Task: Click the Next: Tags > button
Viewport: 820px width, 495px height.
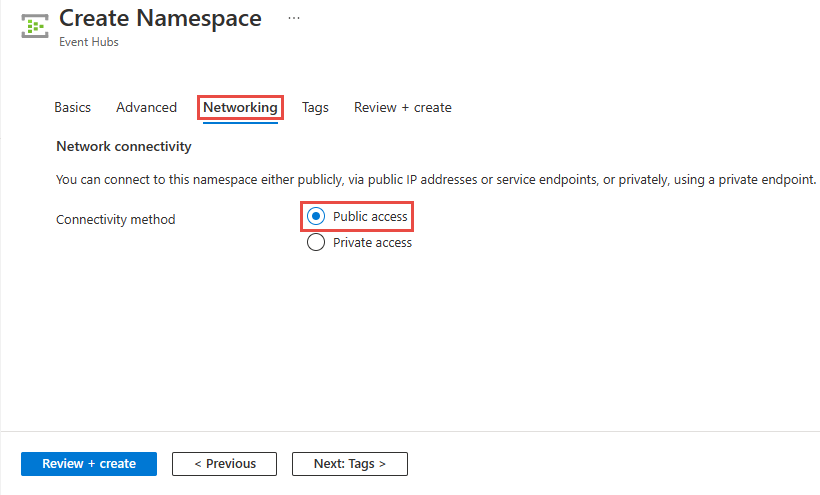Action: pos(349,463)
